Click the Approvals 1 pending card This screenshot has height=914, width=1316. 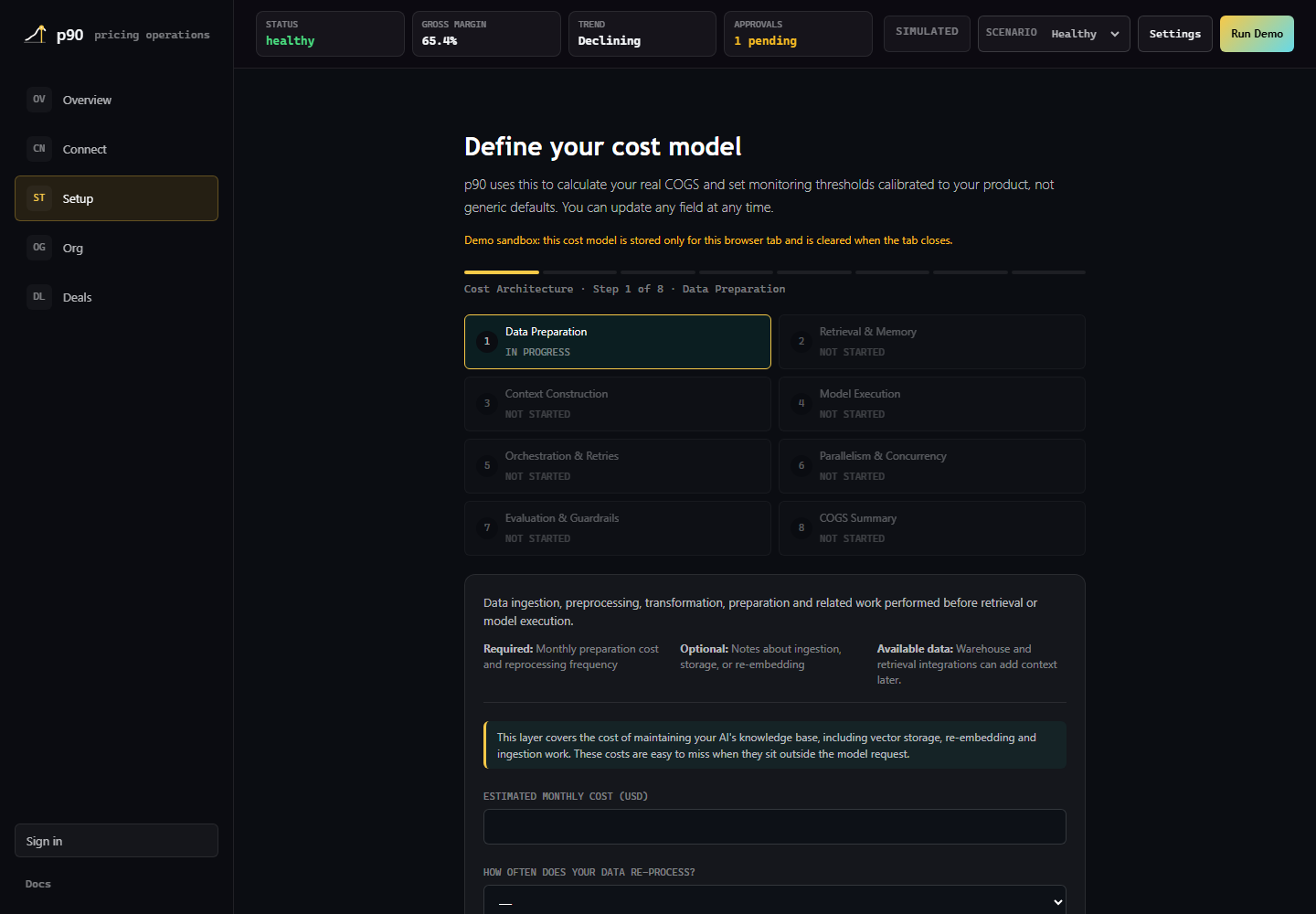(x=798, y=34)
